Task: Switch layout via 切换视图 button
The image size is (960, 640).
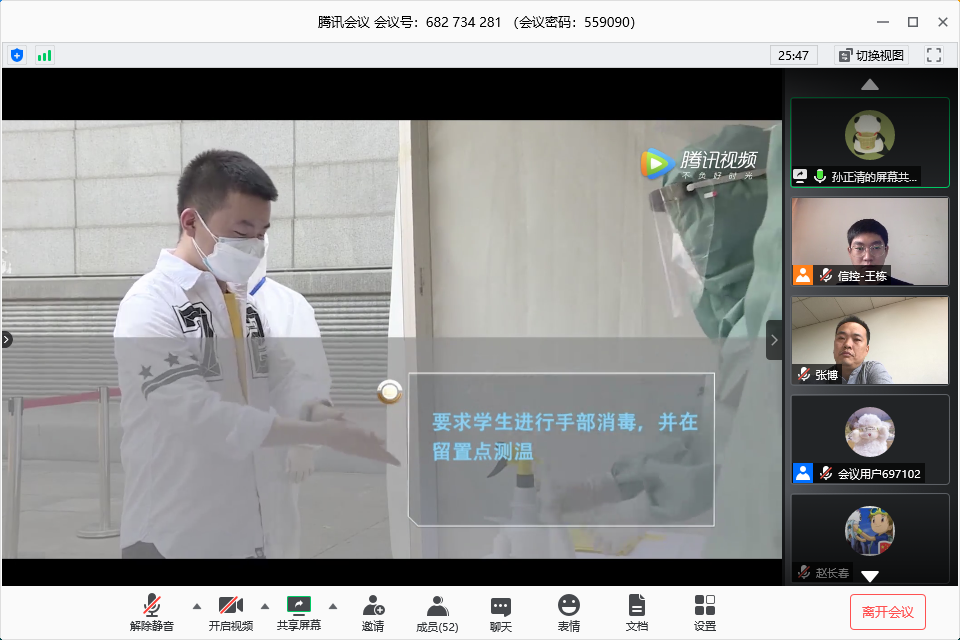Action: 870,55
